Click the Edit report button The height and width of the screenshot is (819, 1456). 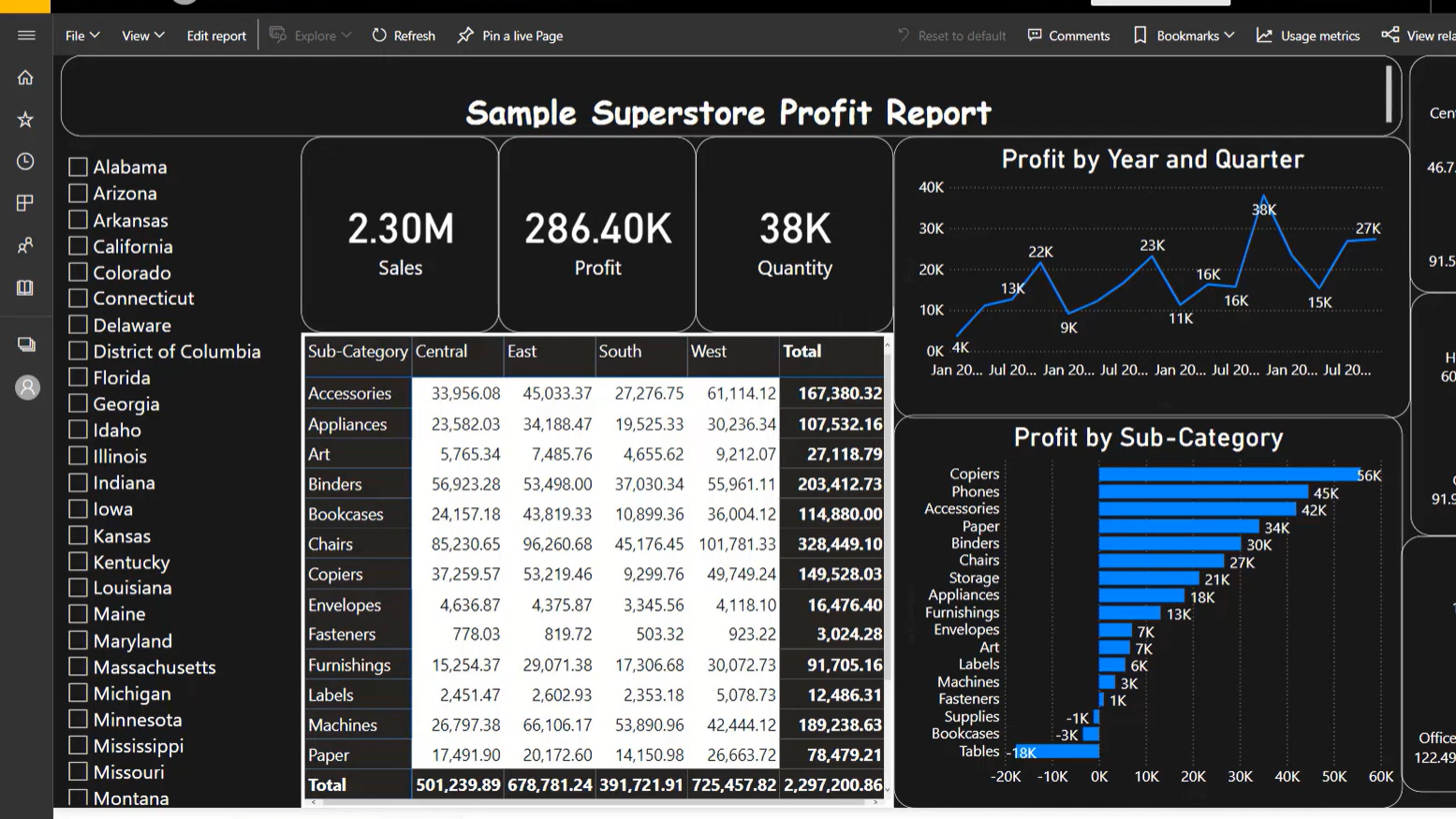click(x=216, y=36)
